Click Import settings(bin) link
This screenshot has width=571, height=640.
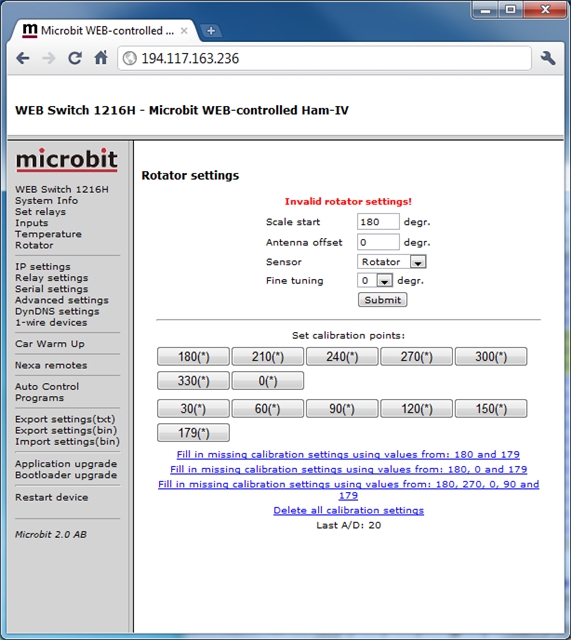(67, 442)
